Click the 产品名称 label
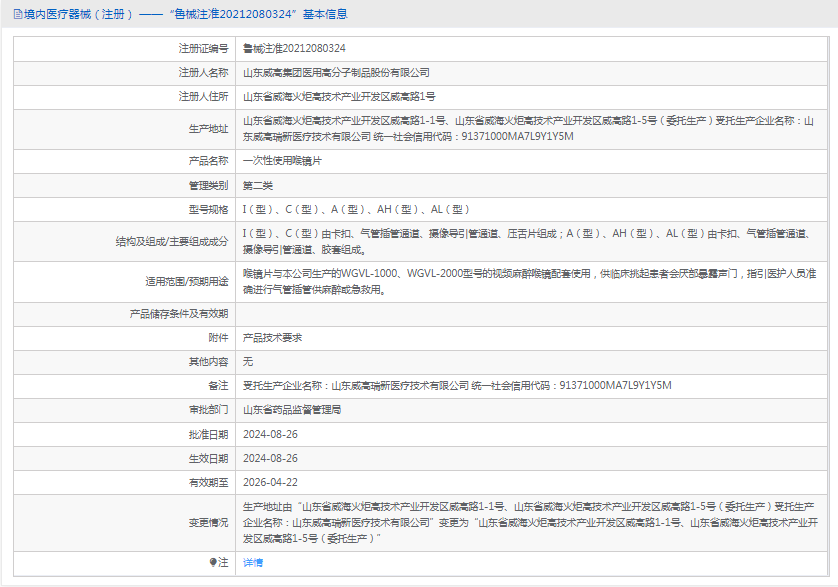The image size is (838, 587). pyautogui.click(x=208, y=161)
